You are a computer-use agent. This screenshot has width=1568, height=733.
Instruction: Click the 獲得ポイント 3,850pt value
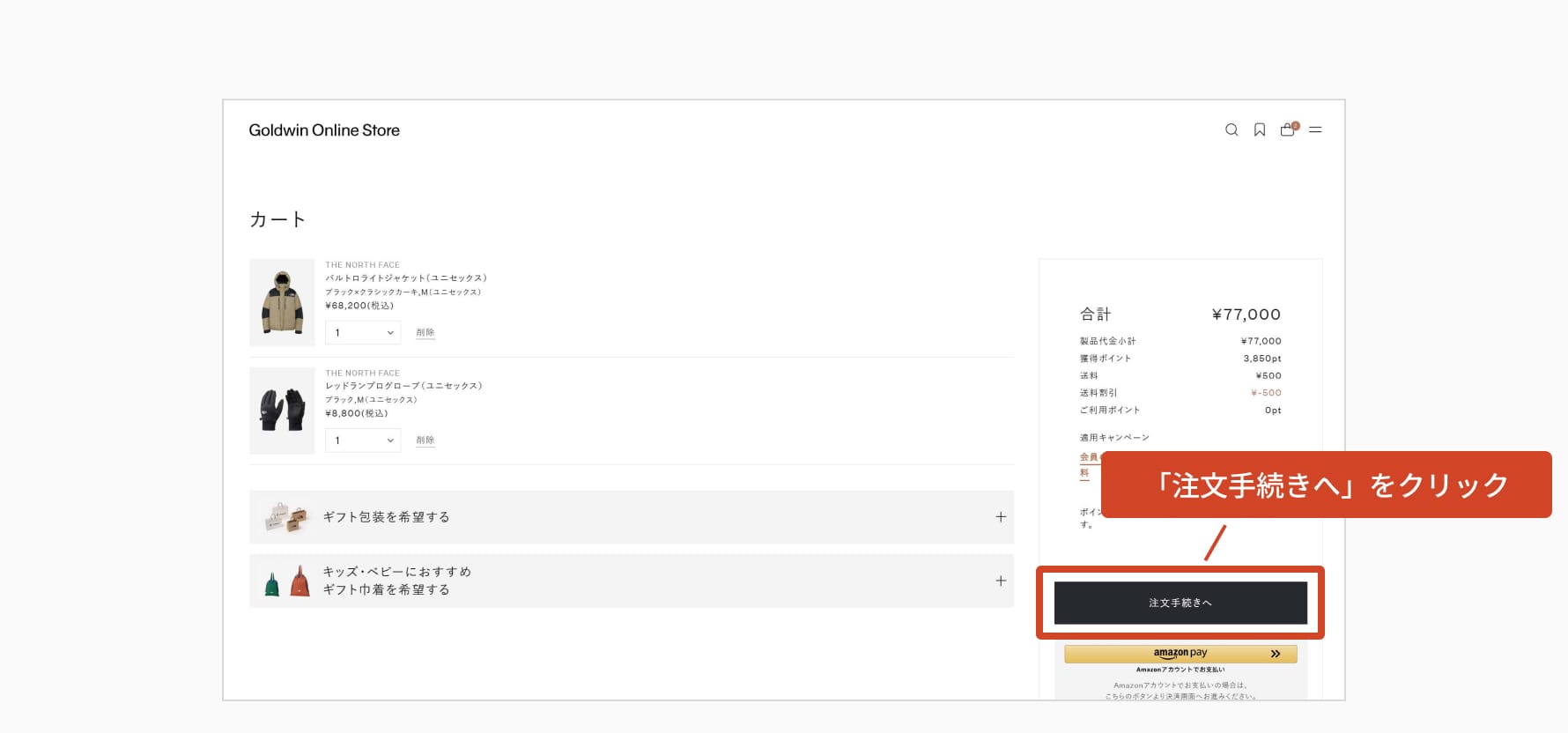(x=1262, y=359)
